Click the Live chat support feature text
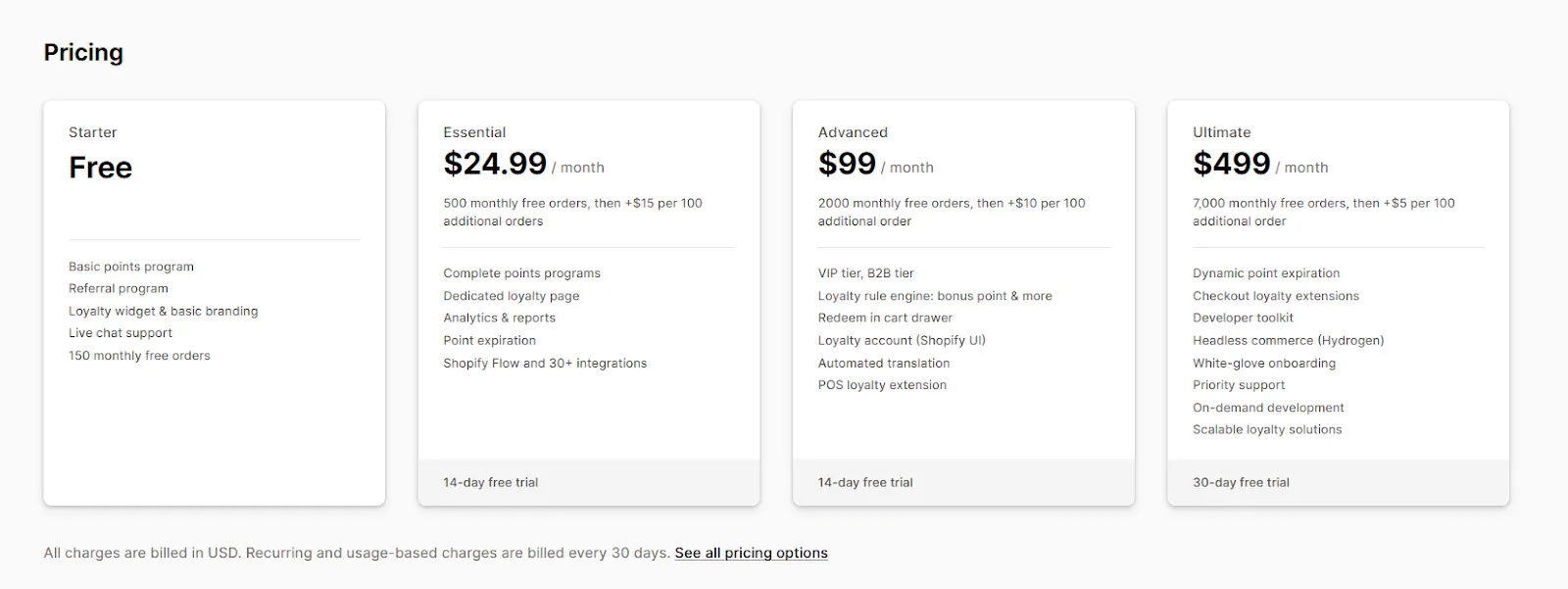The height and width of the screenshot is (589, 1568). pyautogui.click(x=120, y=332)
